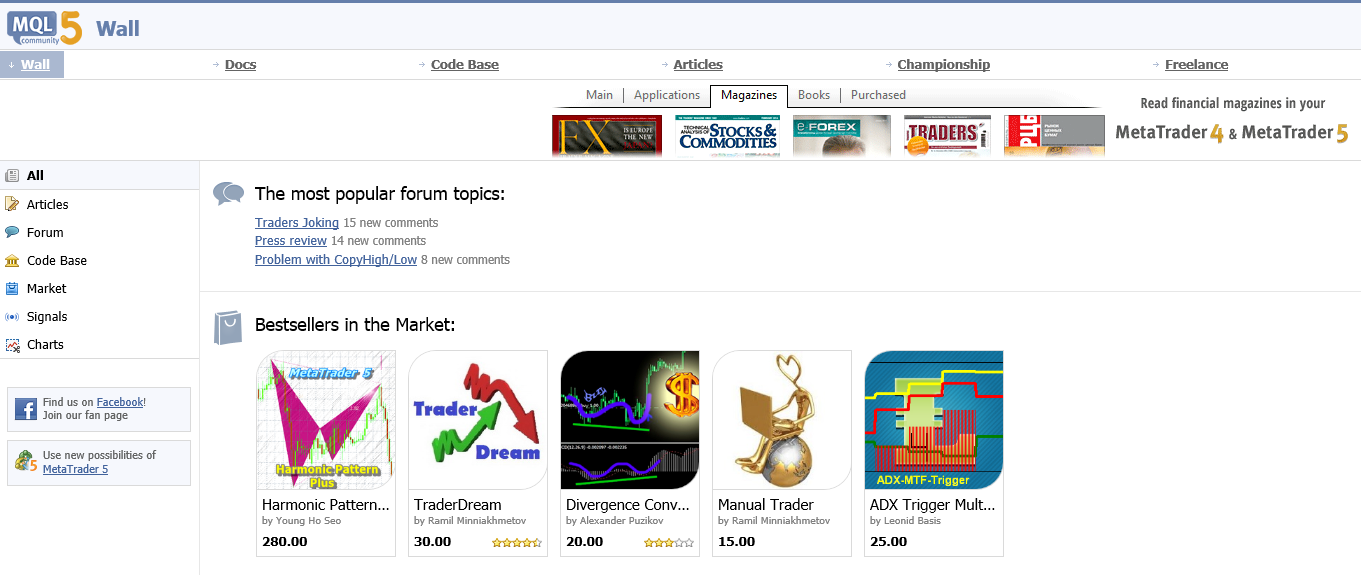This screenshot has width=1361, height=575.
Task: Select the Forum speech bubble icon
Action: coord(12,232)
